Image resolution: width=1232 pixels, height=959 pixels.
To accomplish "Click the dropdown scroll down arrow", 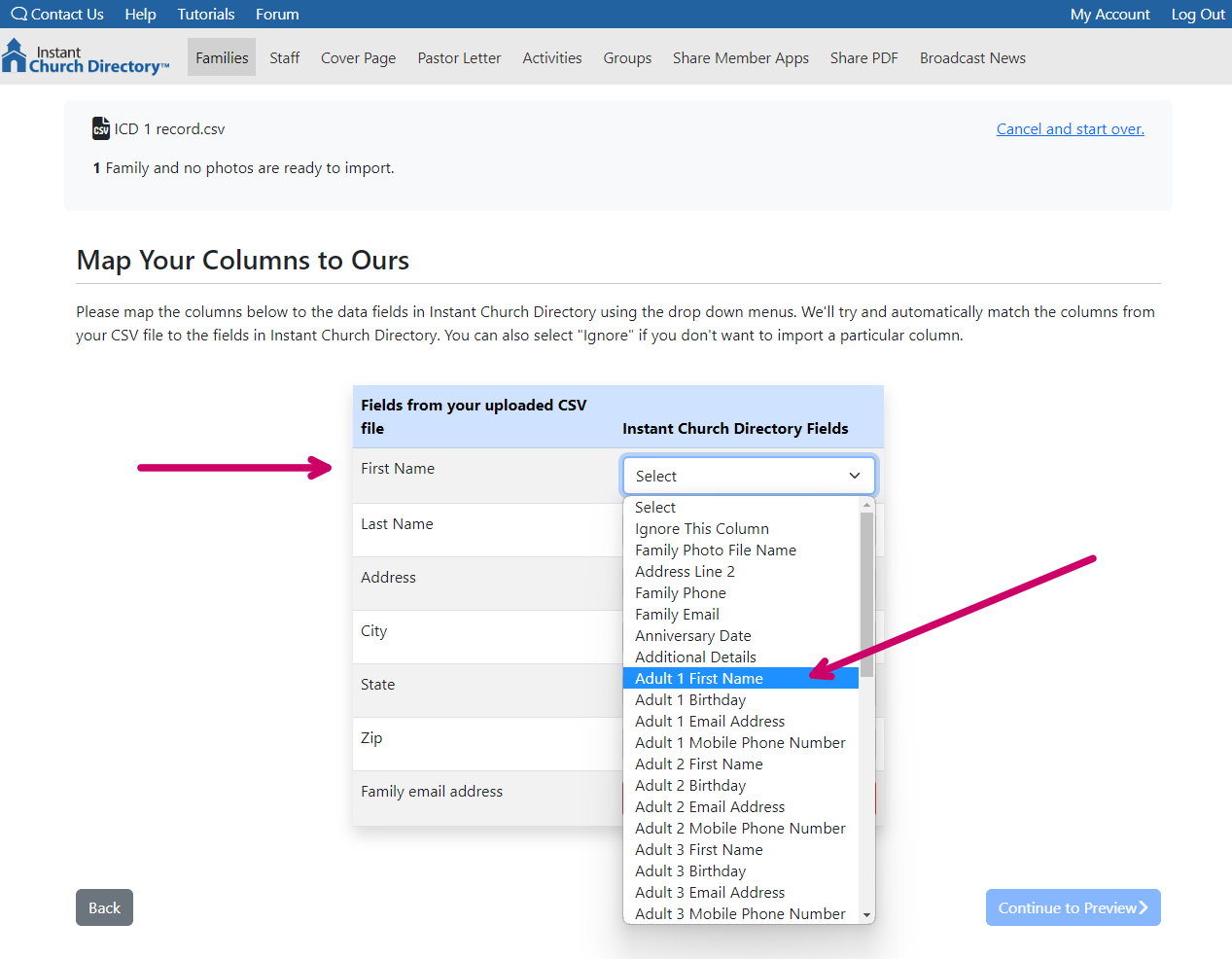I will (866, 915).
